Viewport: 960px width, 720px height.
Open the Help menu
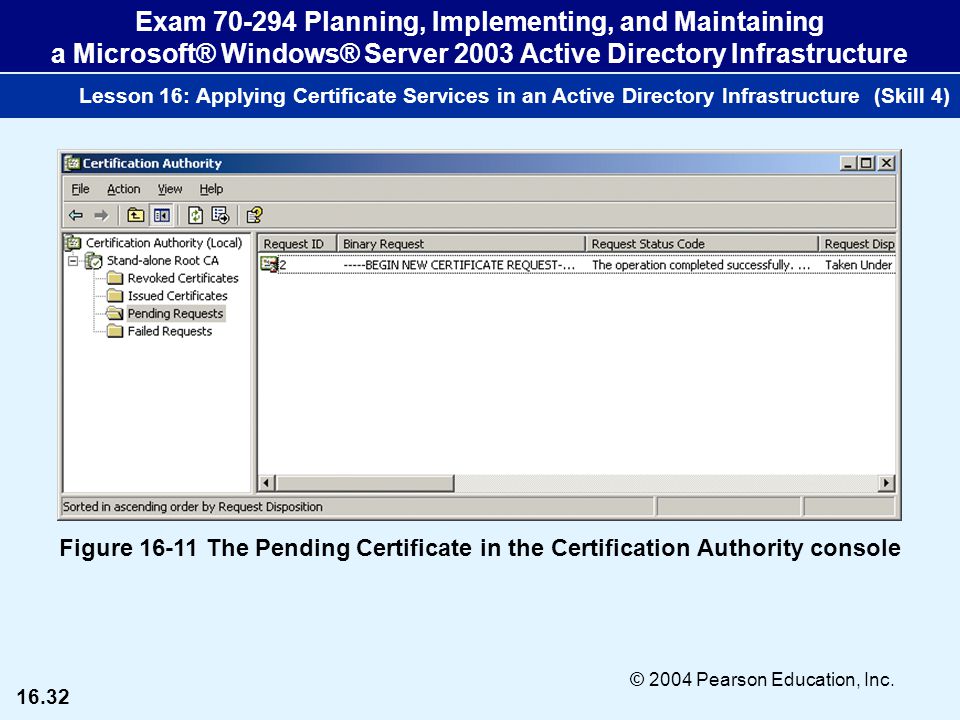pos(211,189)
